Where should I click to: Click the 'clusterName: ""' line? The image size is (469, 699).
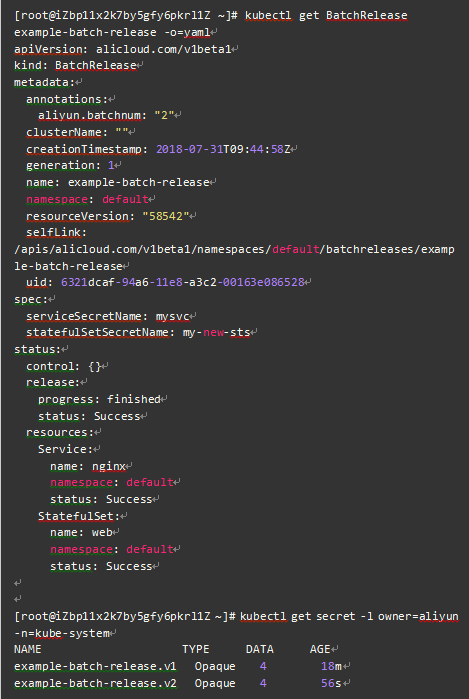point(77,132)
